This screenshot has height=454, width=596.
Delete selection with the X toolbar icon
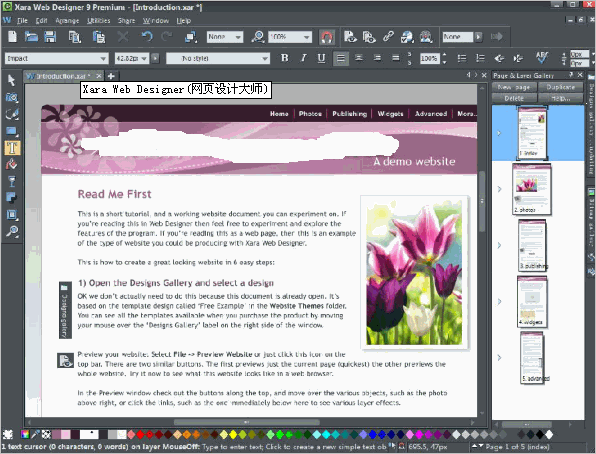tap(123, 37)
